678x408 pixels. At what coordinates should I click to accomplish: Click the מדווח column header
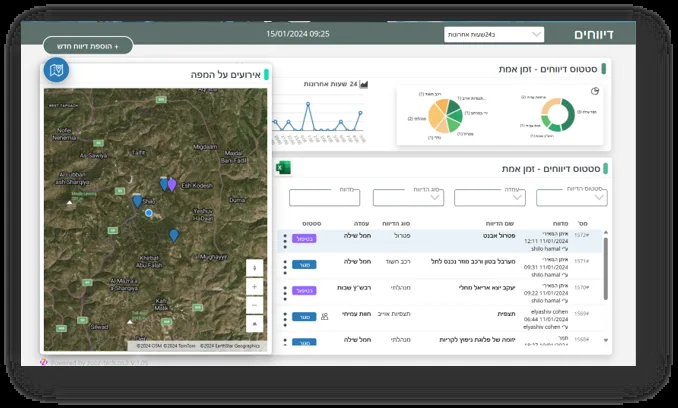coord(560,223)
